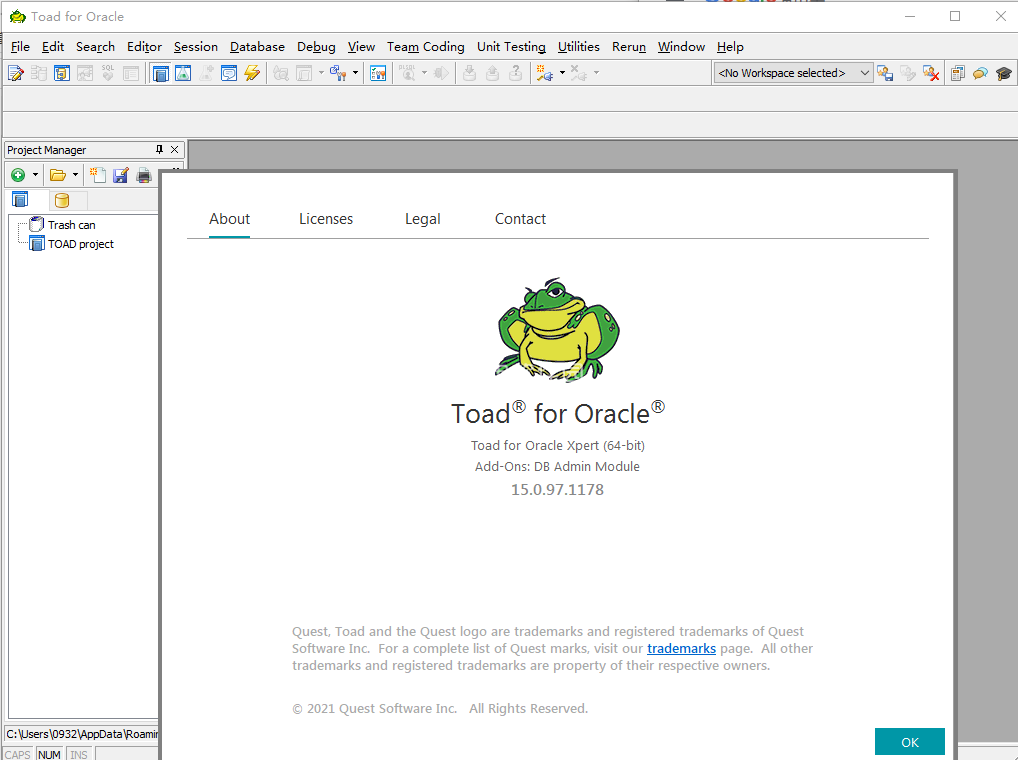Click the save-with-pencil icon in Project Manager

click(121, 175)
